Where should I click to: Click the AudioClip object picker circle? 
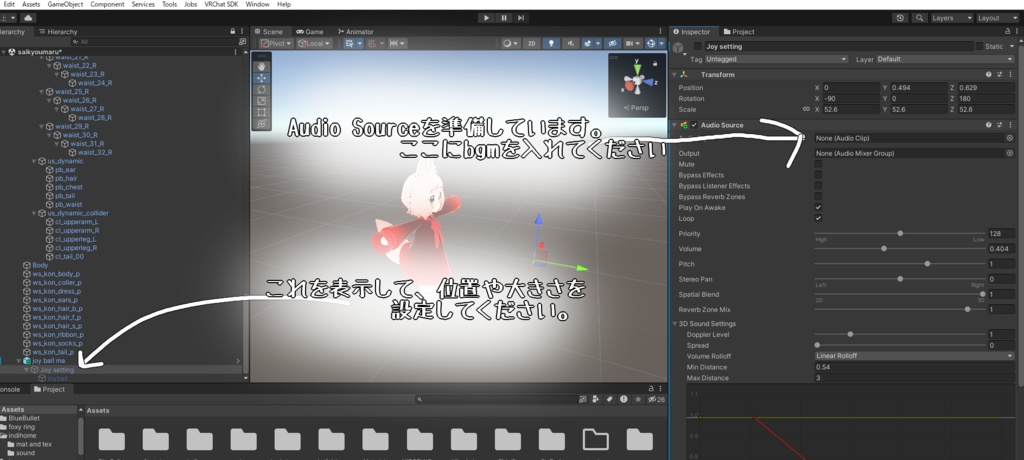click(x=1010, y=138)
